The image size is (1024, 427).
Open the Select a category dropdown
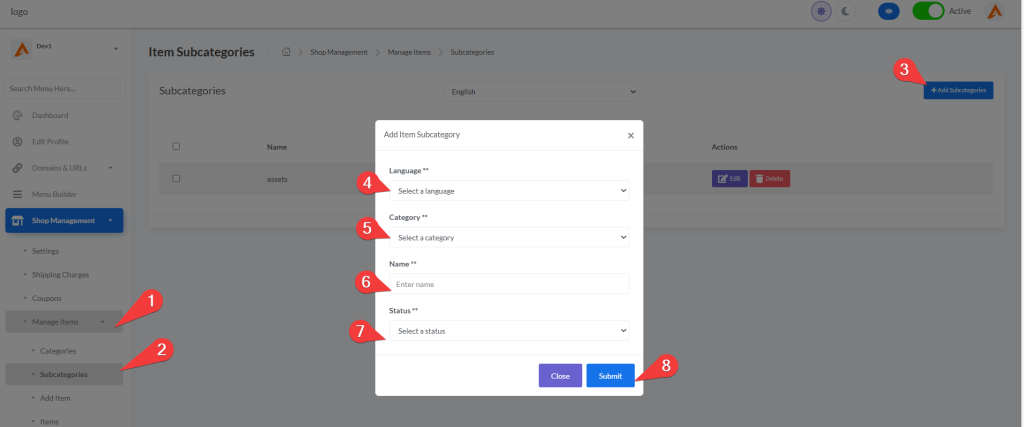tap(509, 237)
